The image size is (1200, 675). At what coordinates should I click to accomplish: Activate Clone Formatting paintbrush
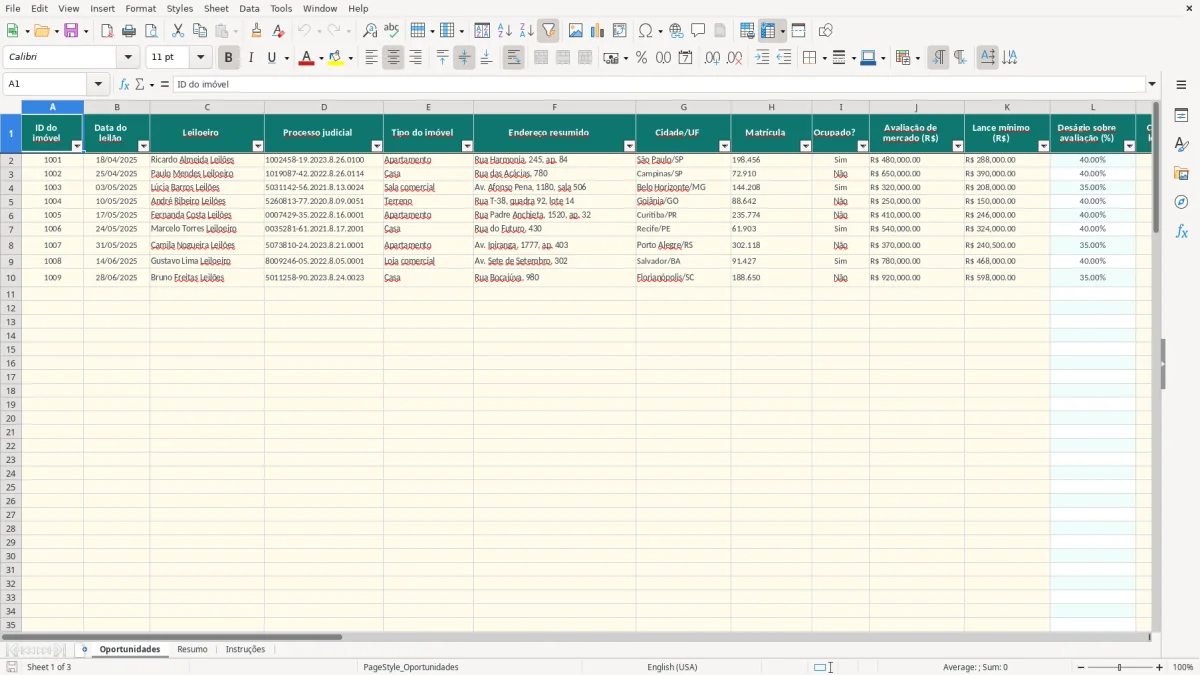coord(257,31)
